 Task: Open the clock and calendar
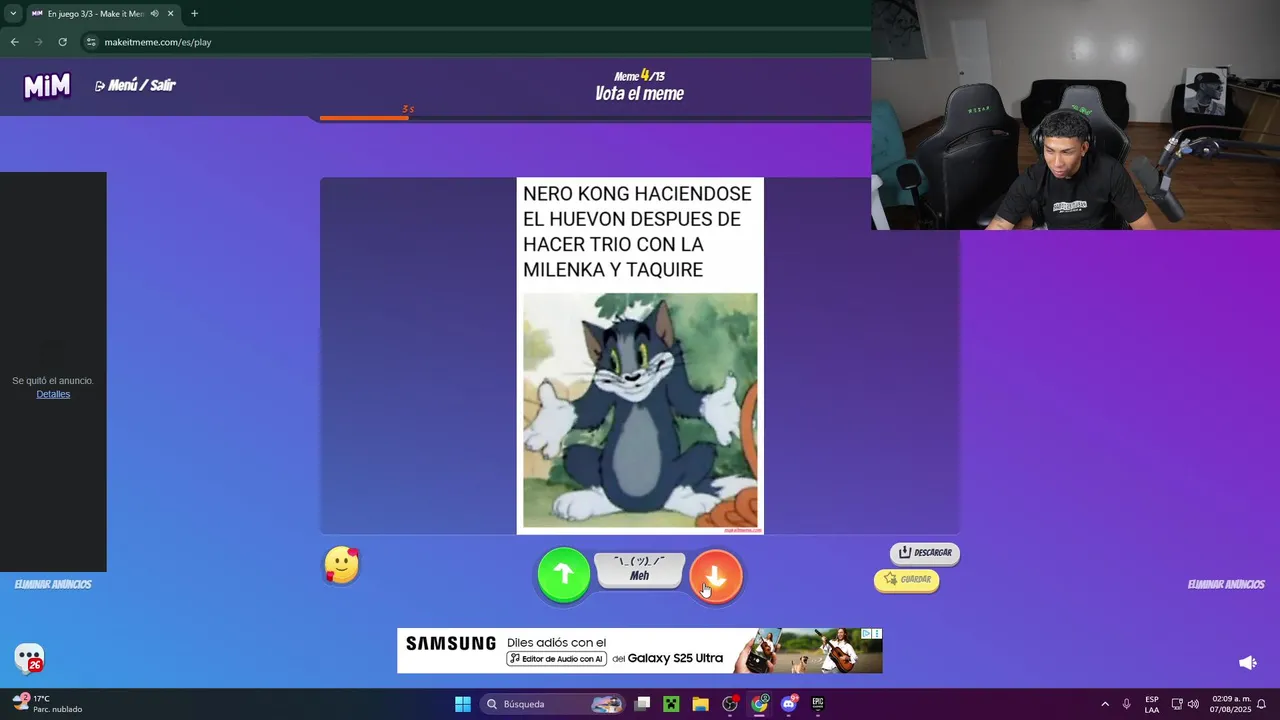(1230, 704)
